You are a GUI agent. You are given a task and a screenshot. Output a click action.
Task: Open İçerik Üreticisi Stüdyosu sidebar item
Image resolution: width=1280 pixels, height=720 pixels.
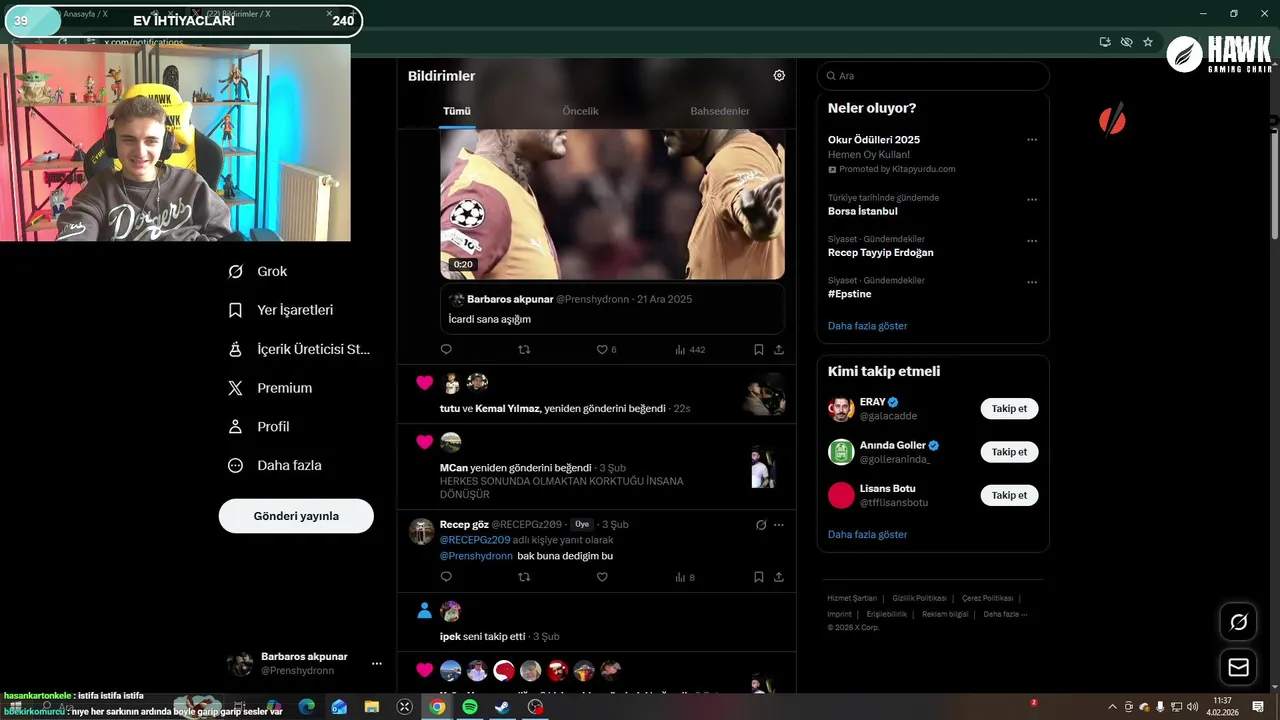[x=299, y=349]
